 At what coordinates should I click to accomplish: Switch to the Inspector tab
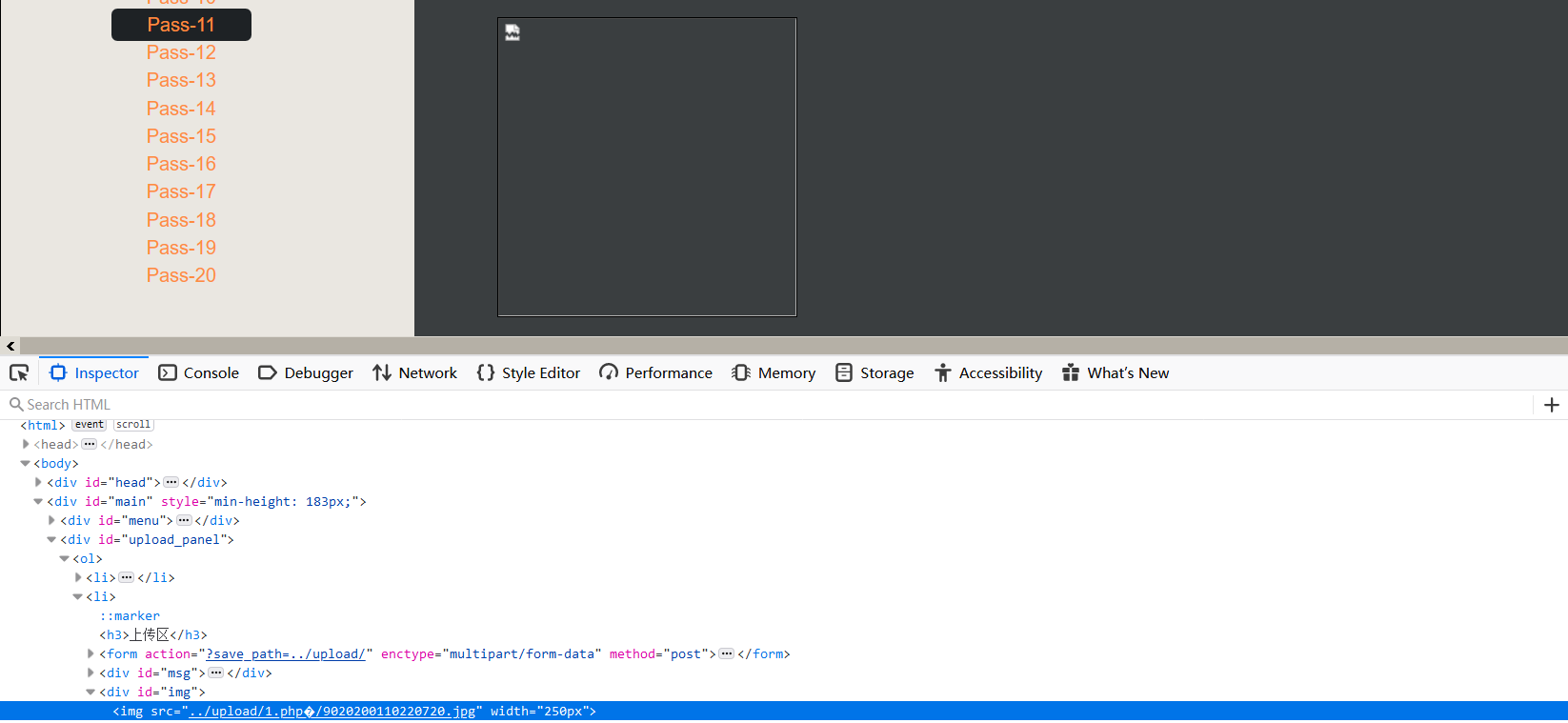(x=94, y=372)
